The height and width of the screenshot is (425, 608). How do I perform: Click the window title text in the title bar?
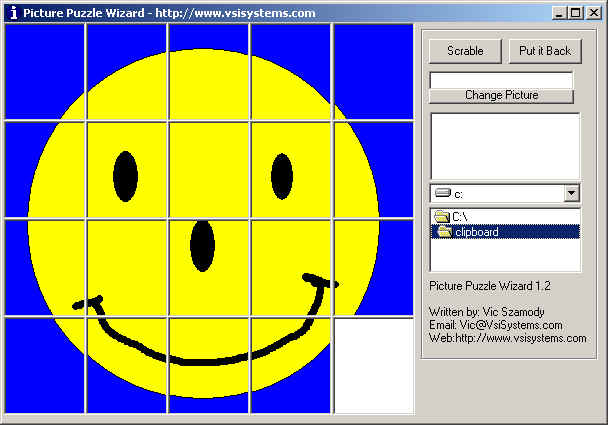point(169,13)
